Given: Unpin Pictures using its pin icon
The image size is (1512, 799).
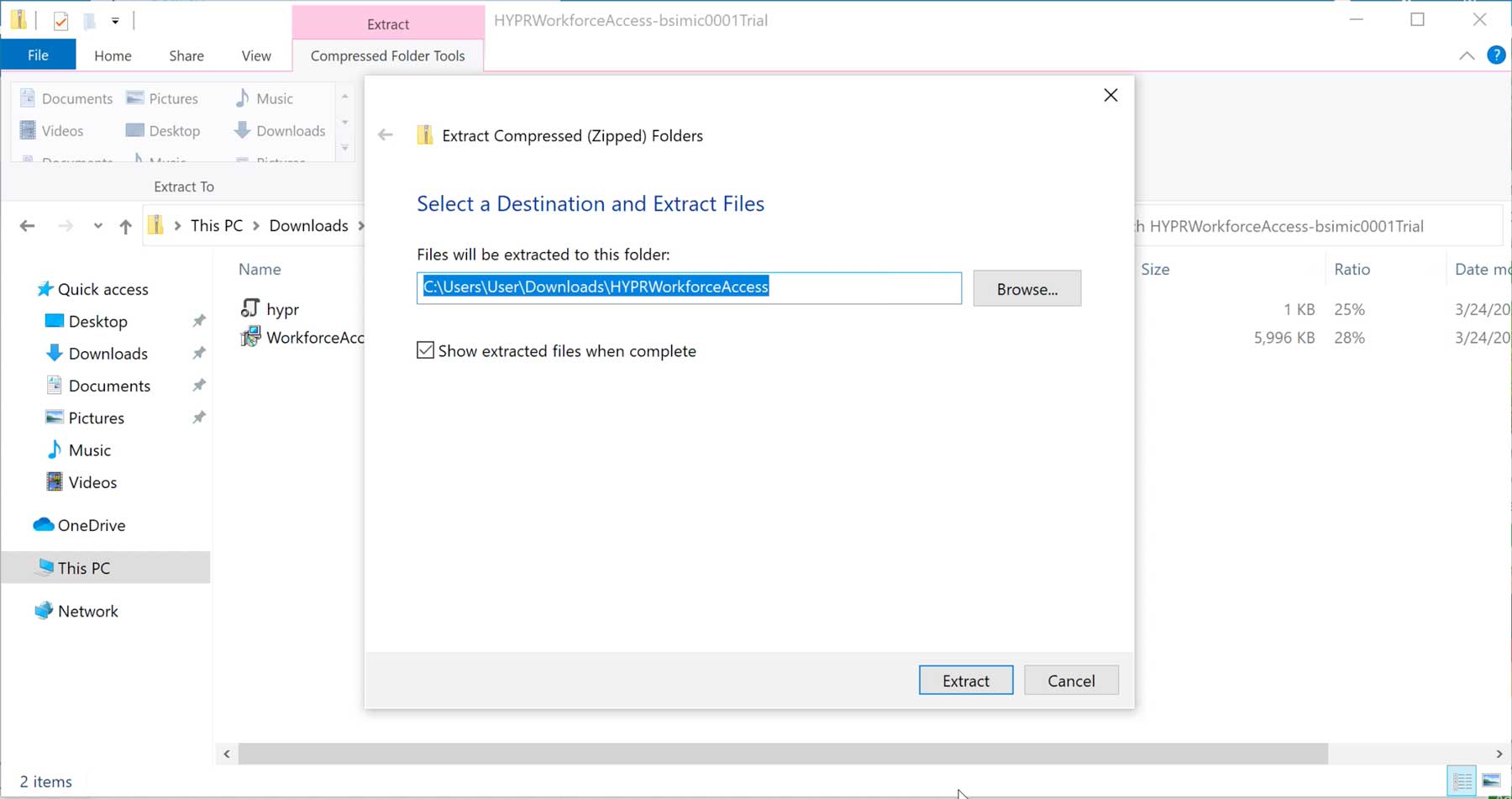Looking at the screenshot, I should click(198, 418).
